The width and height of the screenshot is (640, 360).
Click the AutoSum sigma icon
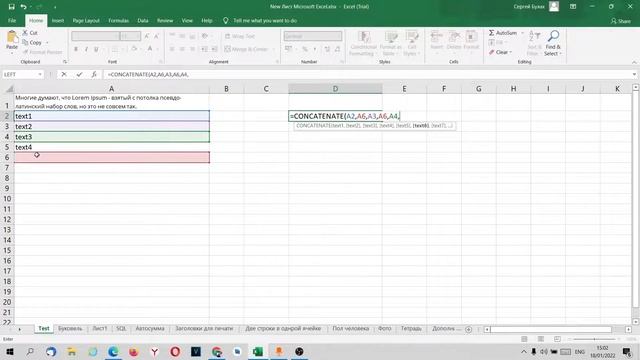coord(491,33)
